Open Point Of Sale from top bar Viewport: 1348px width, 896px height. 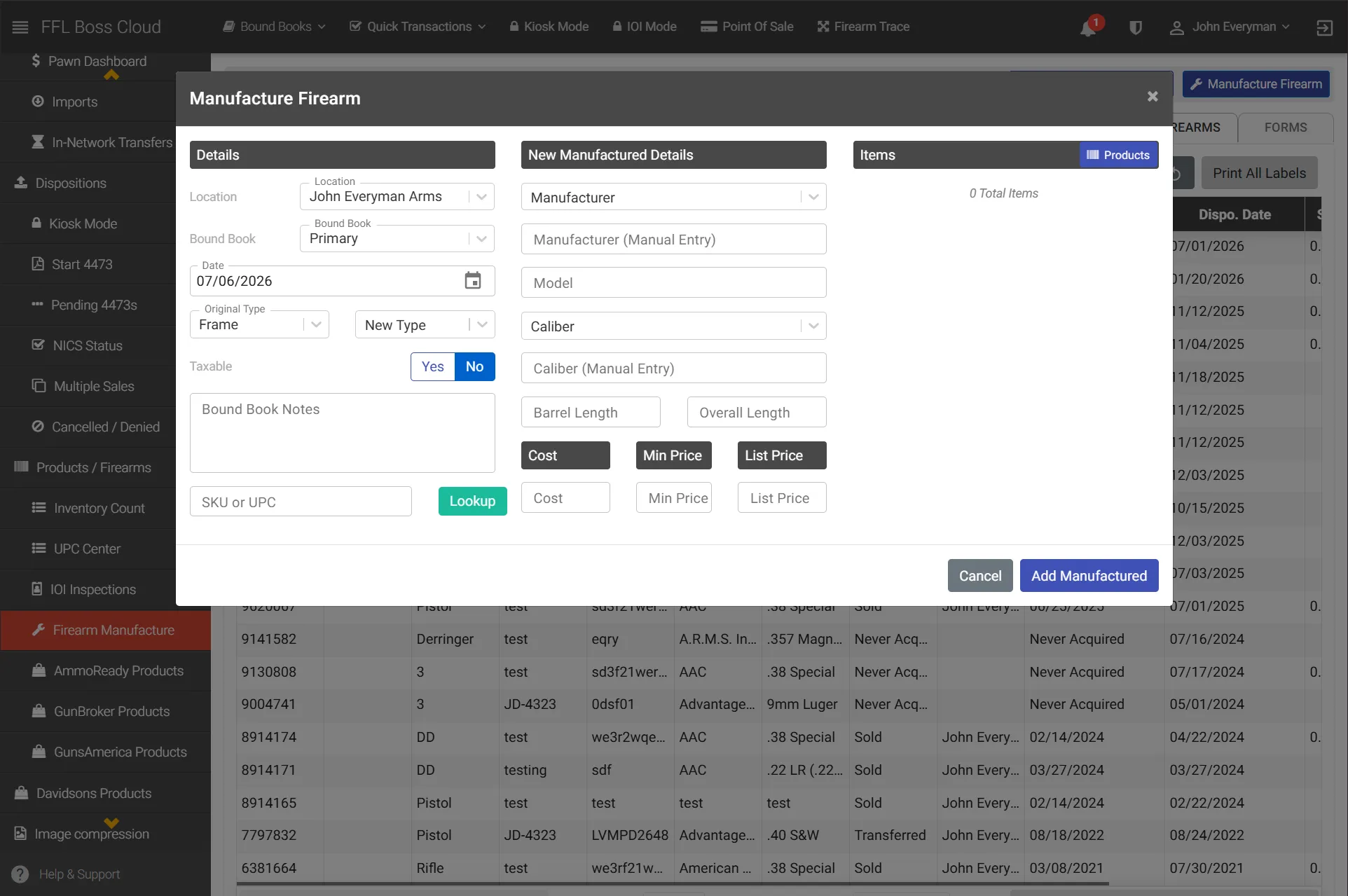click(747, 27)
